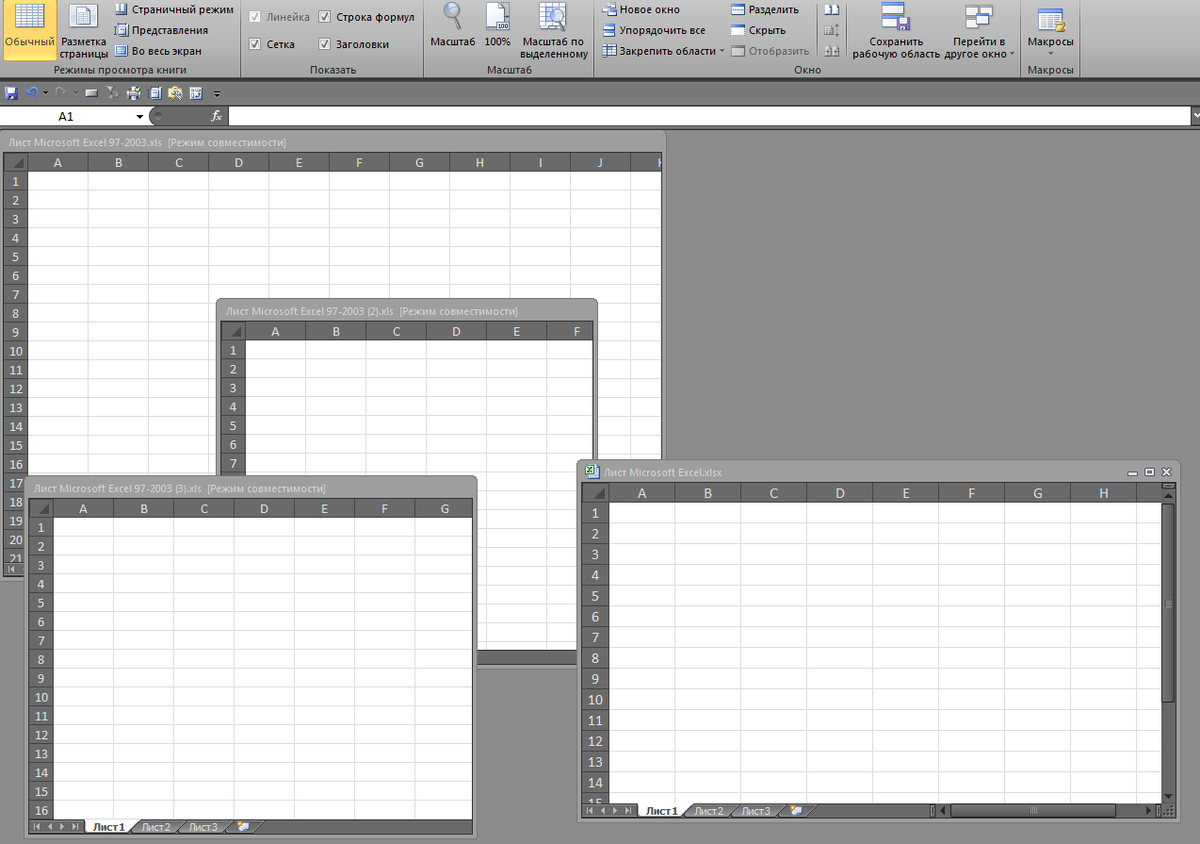This screenshot has height=844, width=1200.
Task: Open Name Box dropdown arrow
Action: click(140, 117)
